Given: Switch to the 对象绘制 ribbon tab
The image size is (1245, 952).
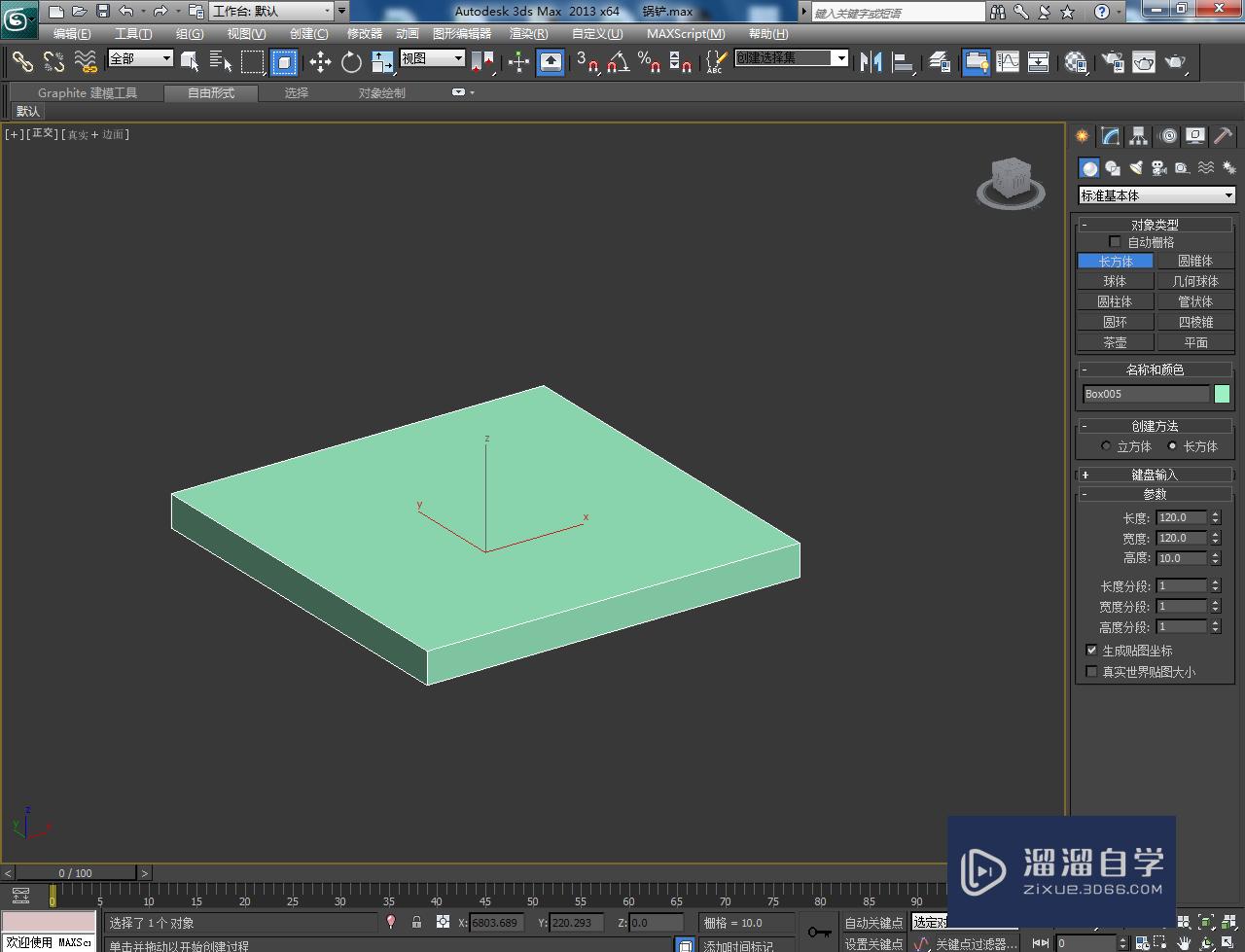Looking at the screenshot, I should tap(381, 93).
